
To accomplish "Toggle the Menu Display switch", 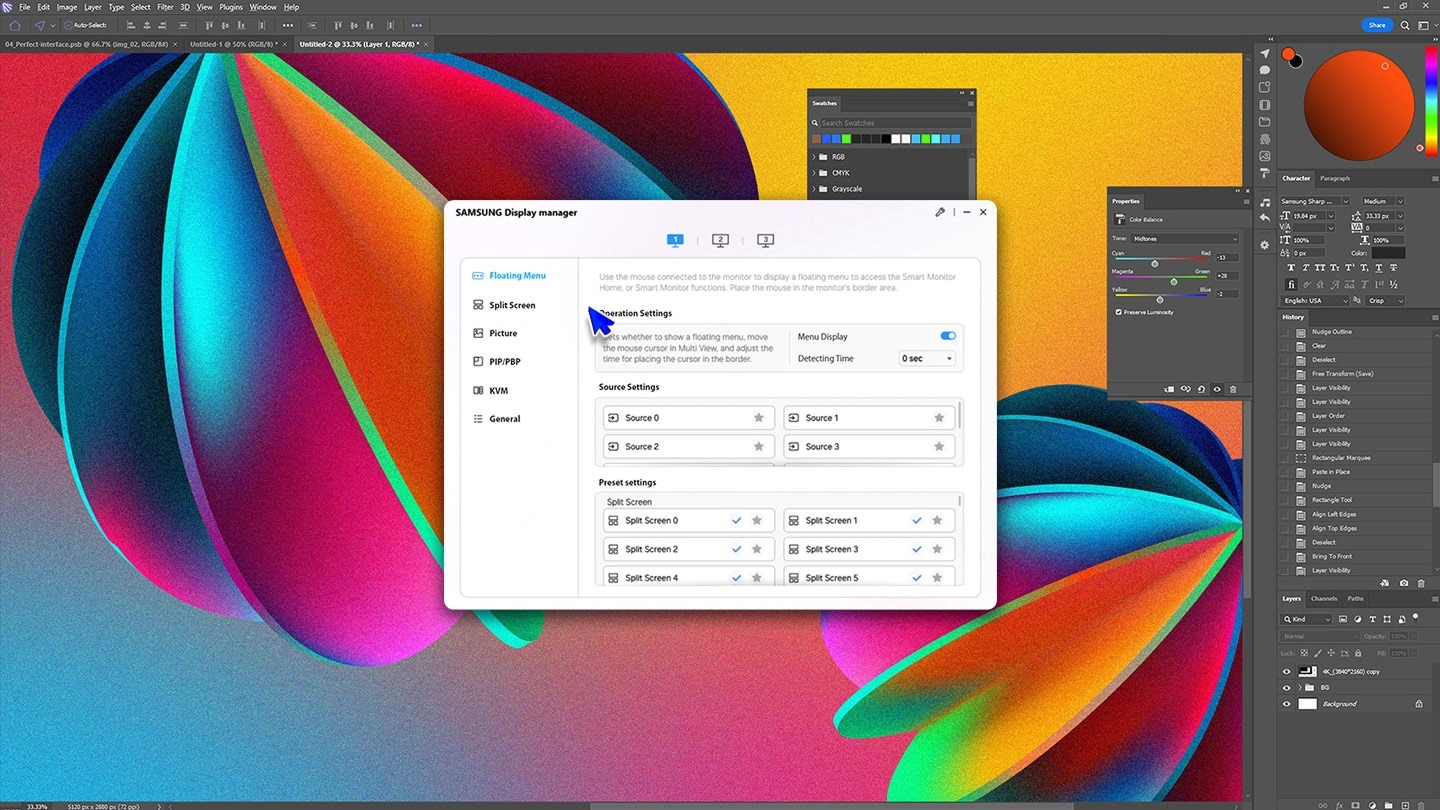I will click(948, 336).
